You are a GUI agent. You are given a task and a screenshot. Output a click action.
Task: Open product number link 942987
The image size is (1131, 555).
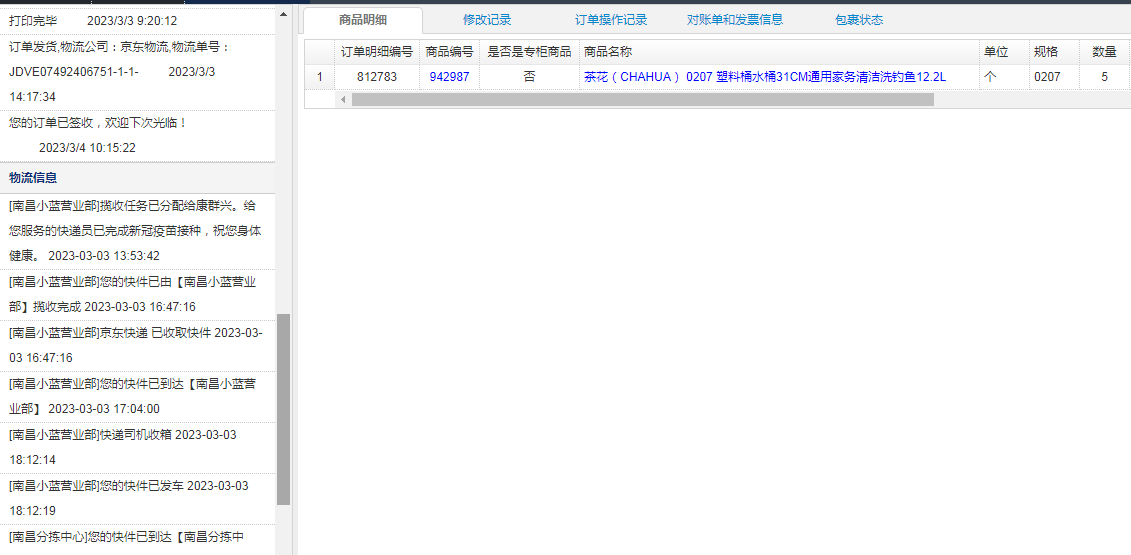click(x=449, y=77)
